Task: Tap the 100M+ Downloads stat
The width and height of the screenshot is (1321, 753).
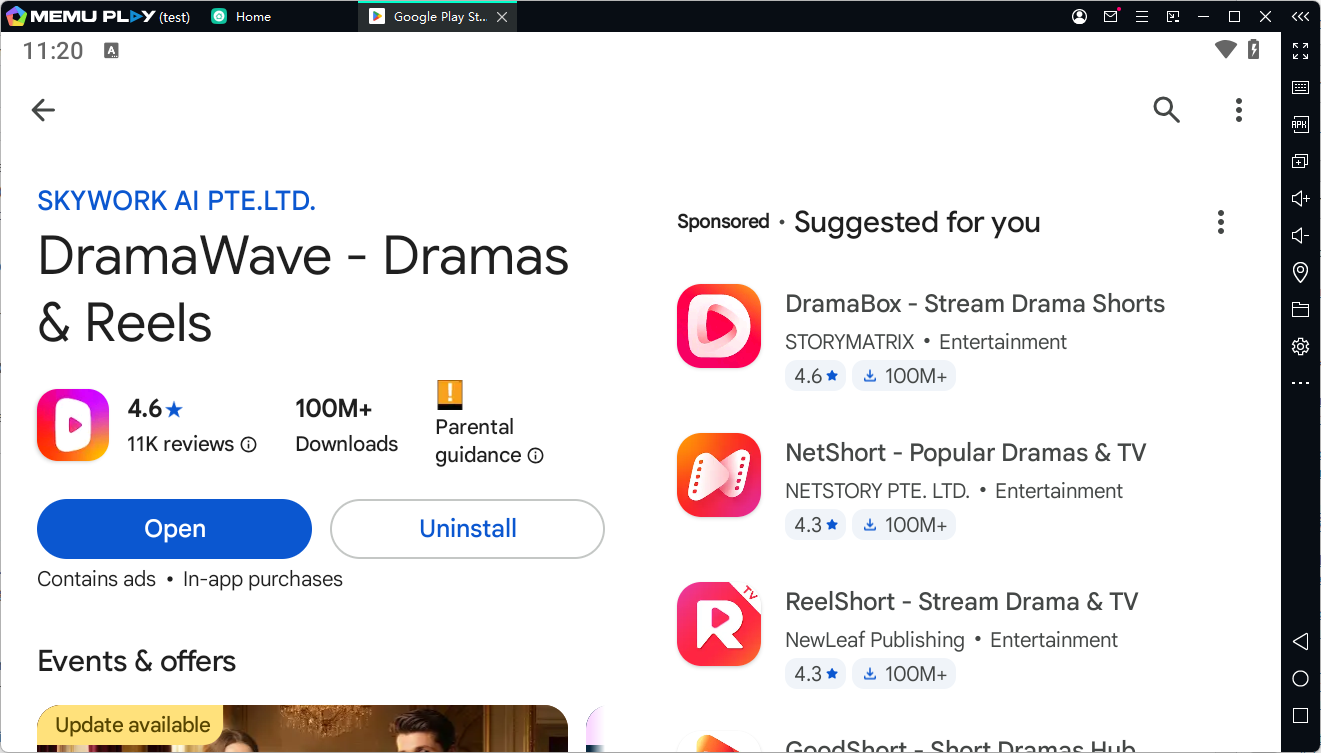Action: click(346, 426)
